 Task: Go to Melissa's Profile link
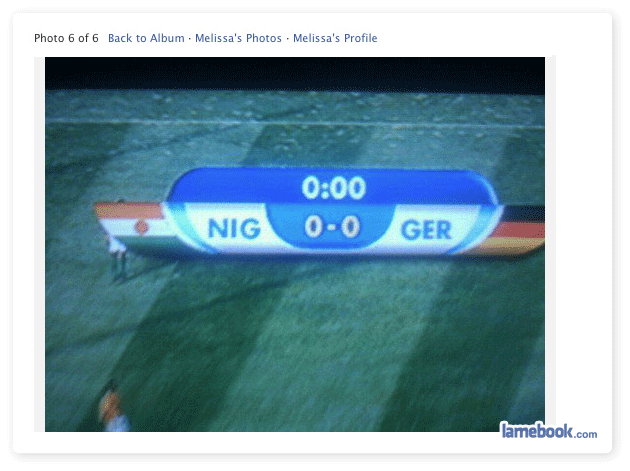335,38
